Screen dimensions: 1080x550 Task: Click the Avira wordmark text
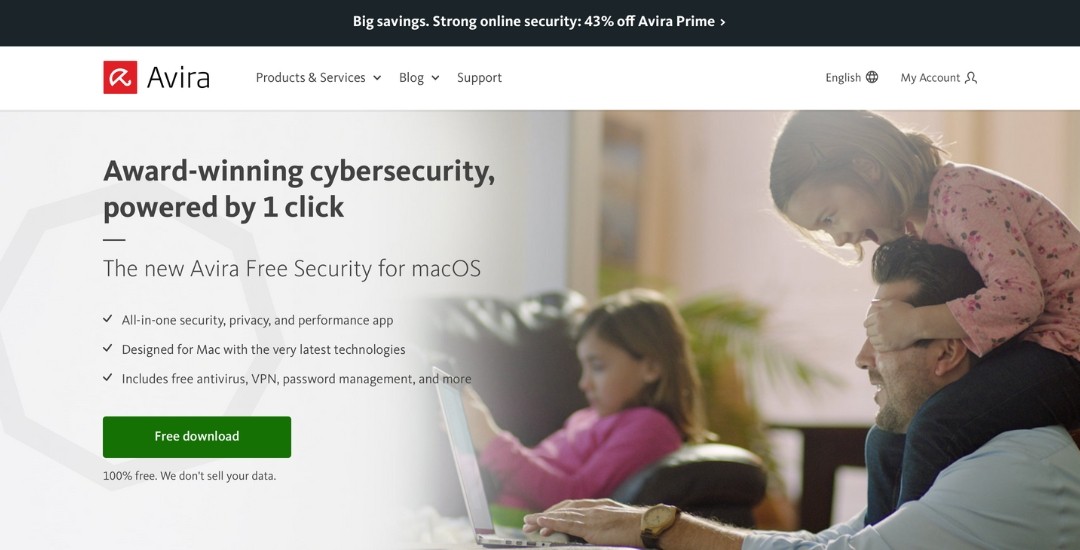(x=178, y=78)
